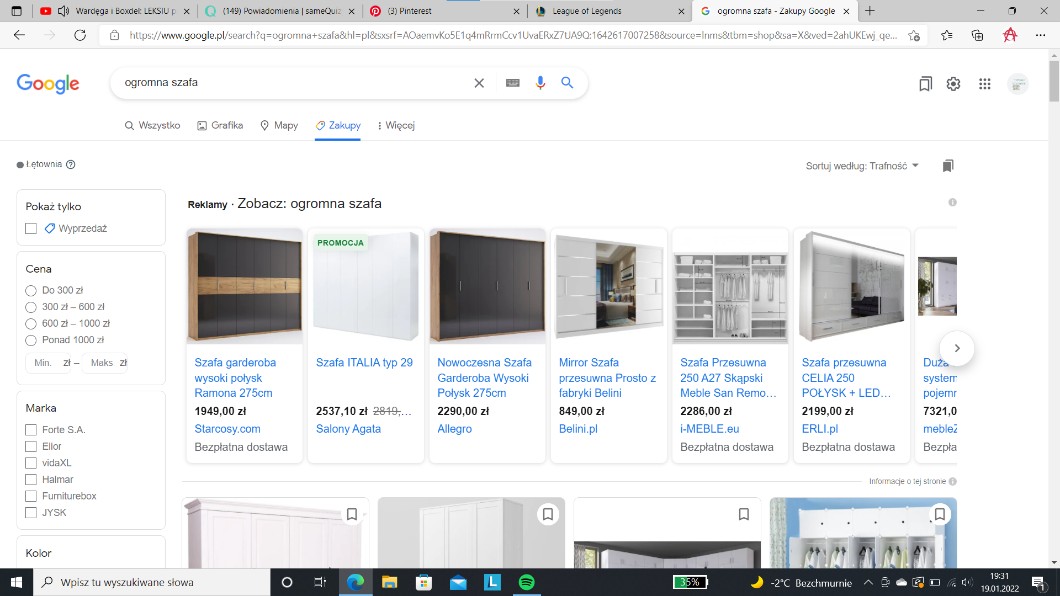The image size is (1060, 596).
Task: Open the settings gear icon
Action: [953, 84]
